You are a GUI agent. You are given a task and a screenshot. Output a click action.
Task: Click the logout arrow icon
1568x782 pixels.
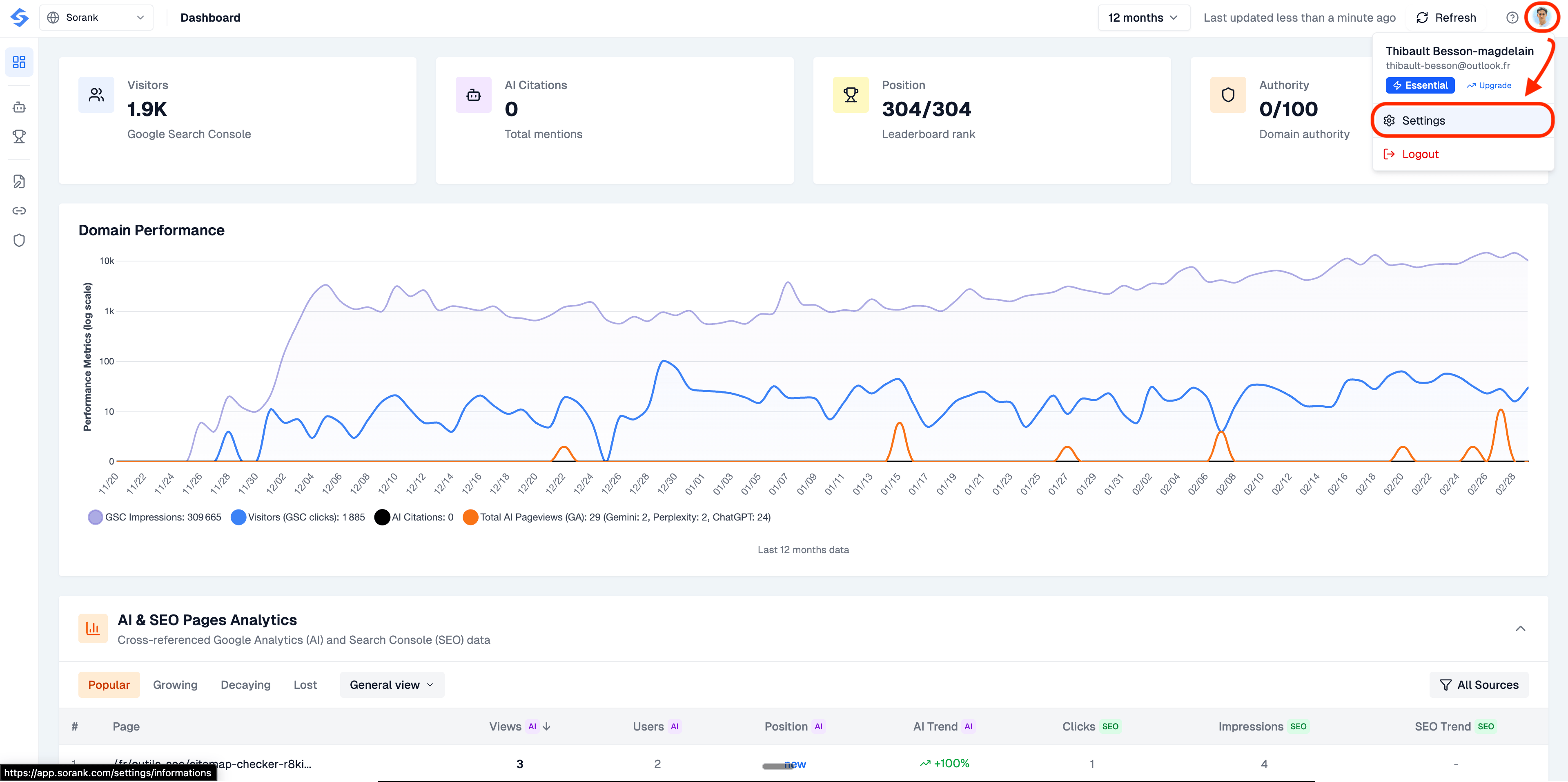1389,154
